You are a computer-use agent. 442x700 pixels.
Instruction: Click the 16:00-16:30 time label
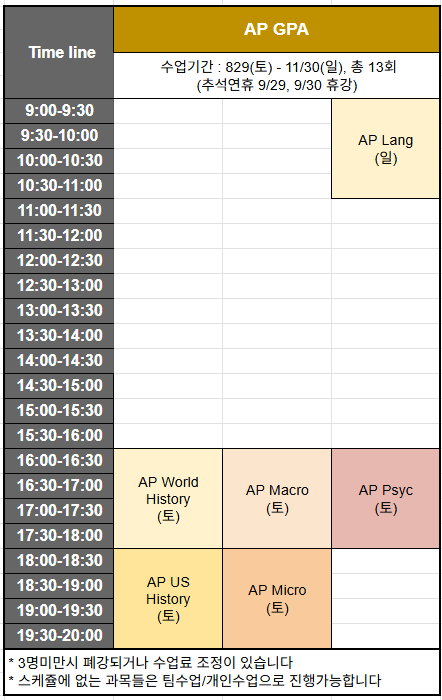[59, 461]
